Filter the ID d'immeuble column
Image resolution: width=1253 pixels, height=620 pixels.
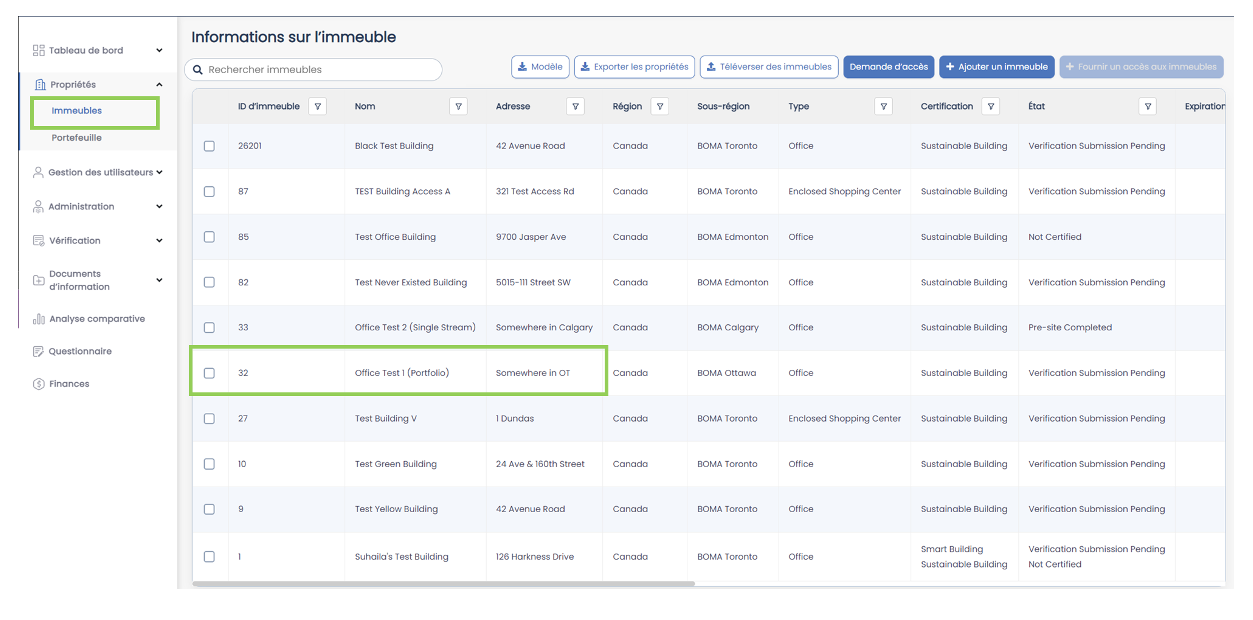tap(317, 106)
